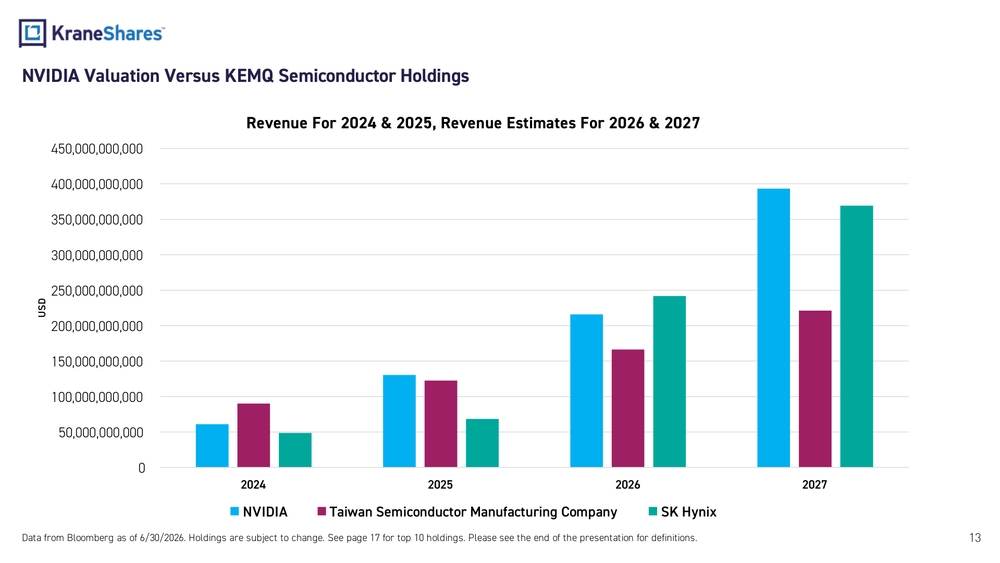The image size is (1000, 563).
Task: Click the KraneShares square logo icon
Action: (x=33, y=33)
